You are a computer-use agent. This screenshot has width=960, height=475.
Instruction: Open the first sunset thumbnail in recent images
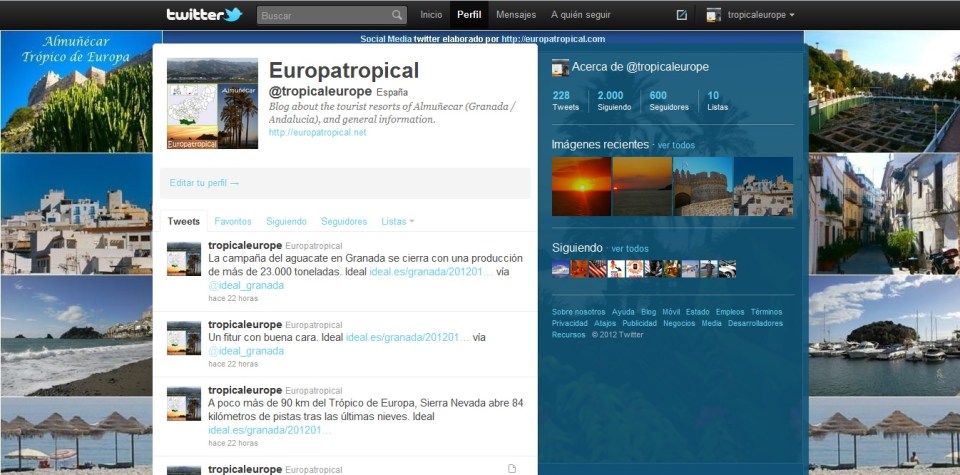click(581, 187)
